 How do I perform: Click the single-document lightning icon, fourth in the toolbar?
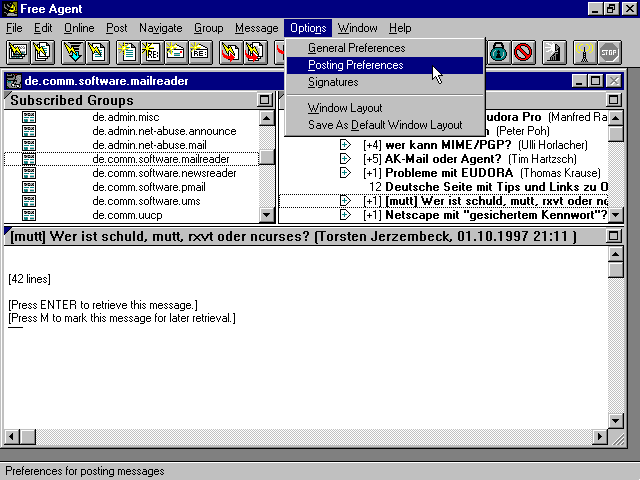pos(97,52)
